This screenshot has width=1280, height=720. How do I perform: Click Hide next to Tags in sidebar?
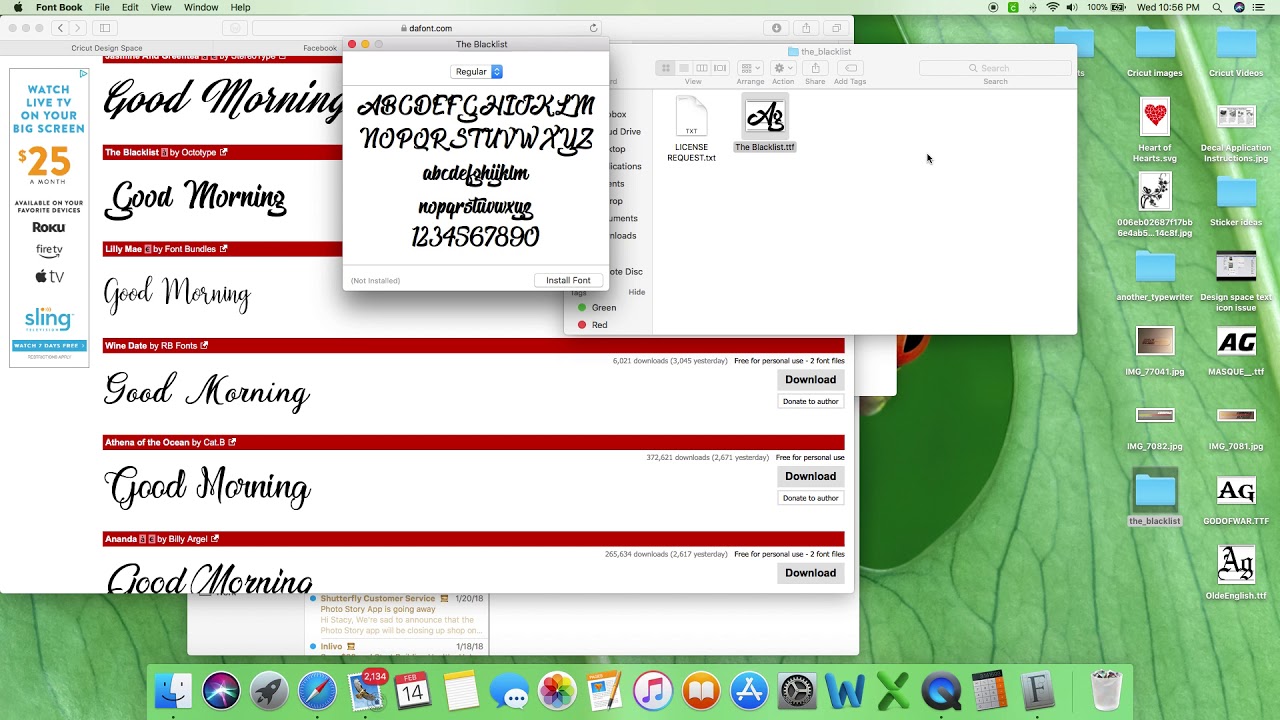pos(636,292)
